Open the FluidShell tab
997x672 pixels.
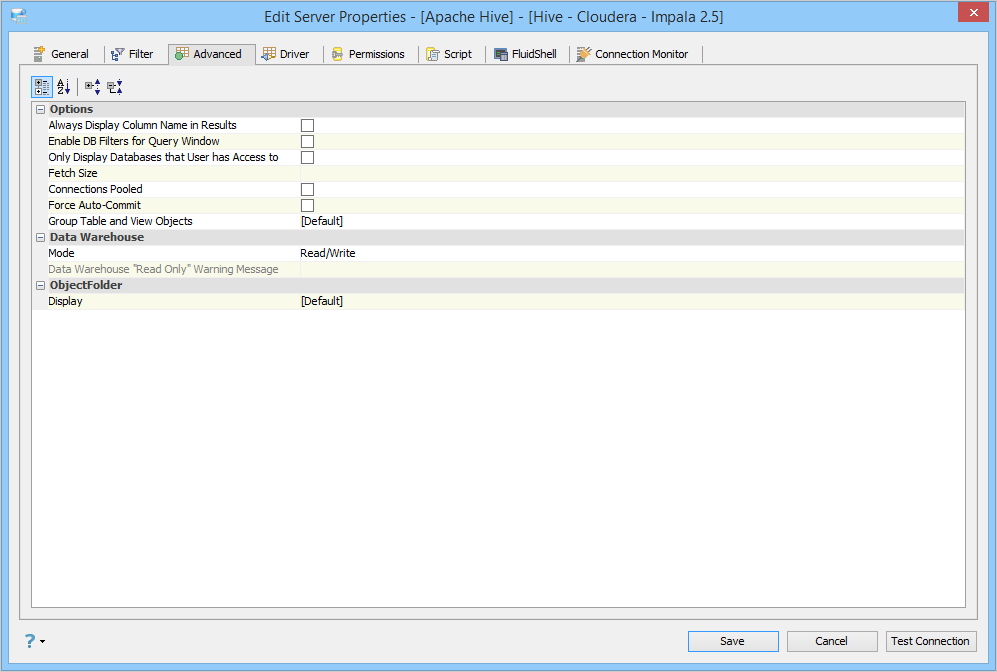(526, 54)
